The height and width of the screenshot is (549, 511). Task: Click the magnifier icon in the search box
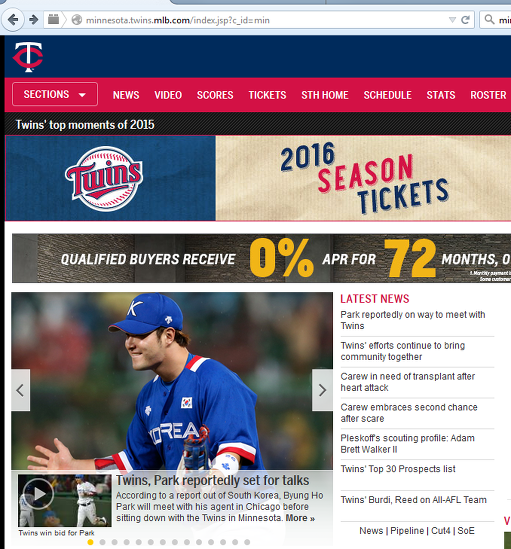(489, 20)
